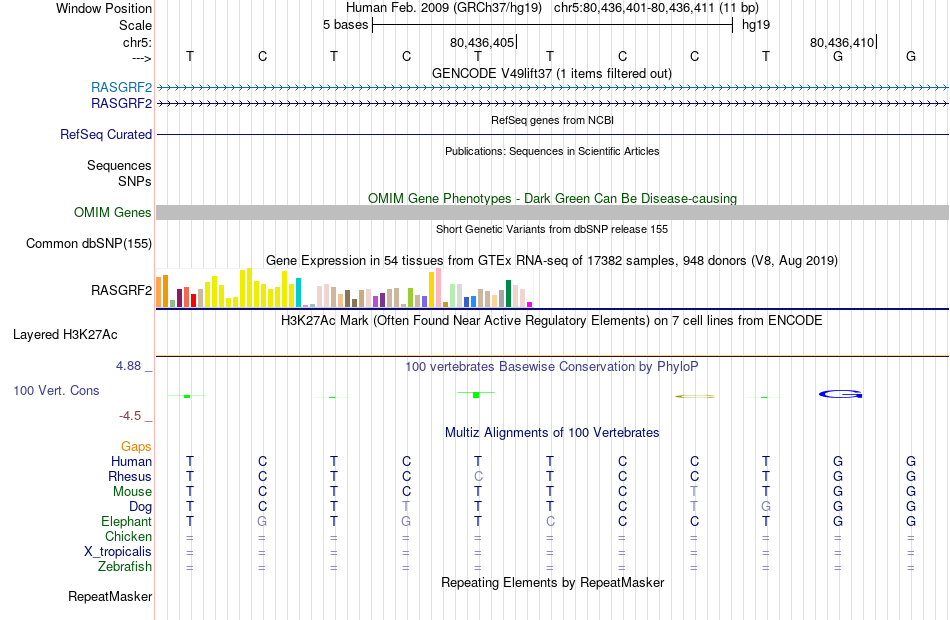Click the Common dbSNP(155) track label
Viewport: 950px width, 620px height.
click(89, 244)
